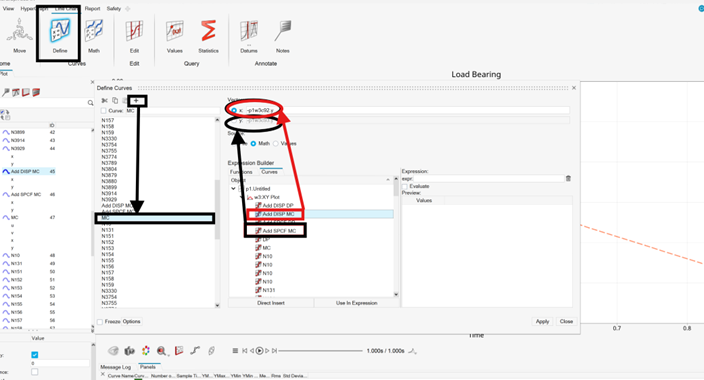Click the add curve plus icon
The height and width of the screenshot is (380, 704).
pyautogui.click(x=136, y=101)
